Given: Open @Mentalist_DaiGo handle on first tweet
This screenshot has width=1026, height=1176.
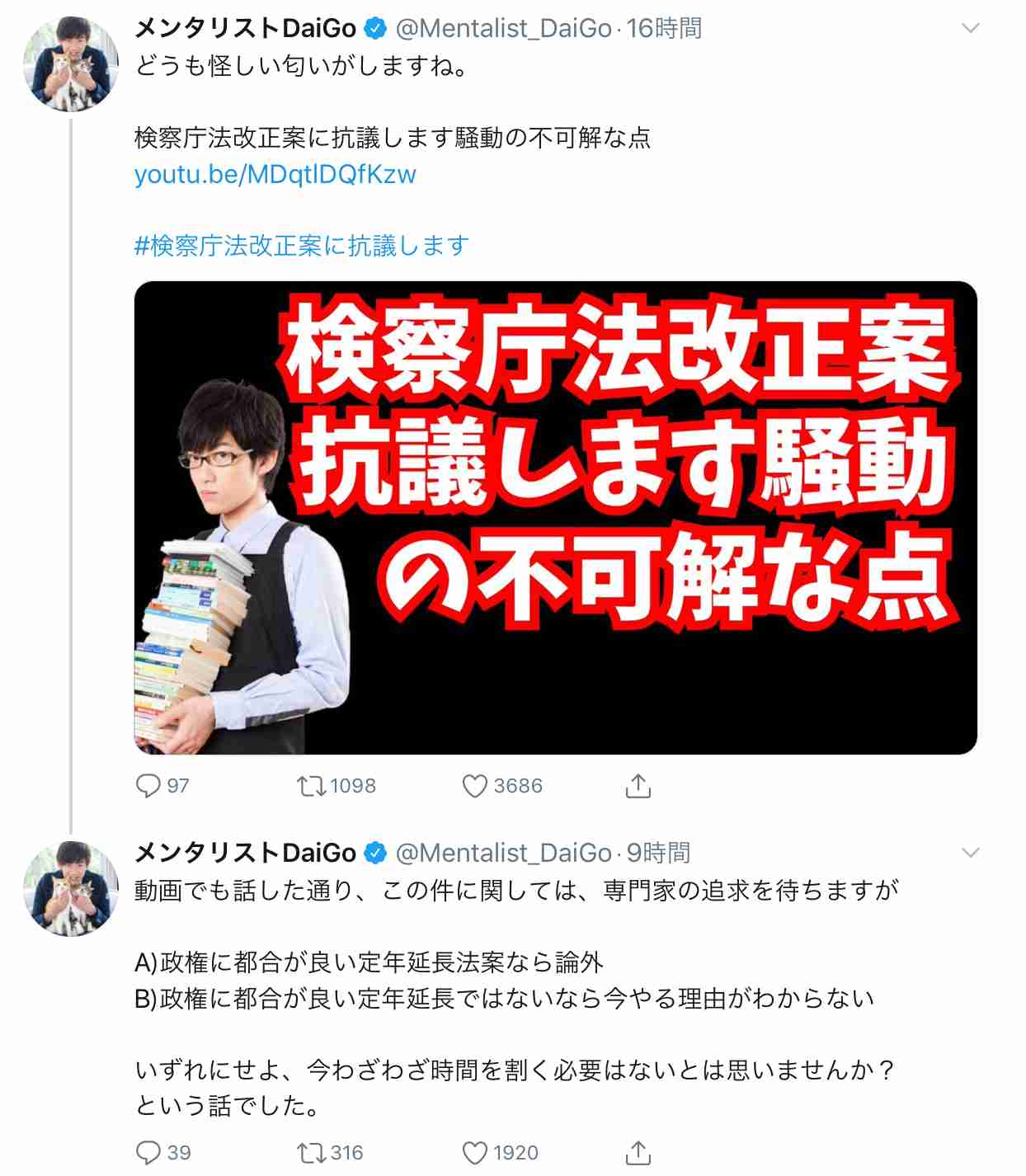Looking at the screenshot, I should click(504, 29).
